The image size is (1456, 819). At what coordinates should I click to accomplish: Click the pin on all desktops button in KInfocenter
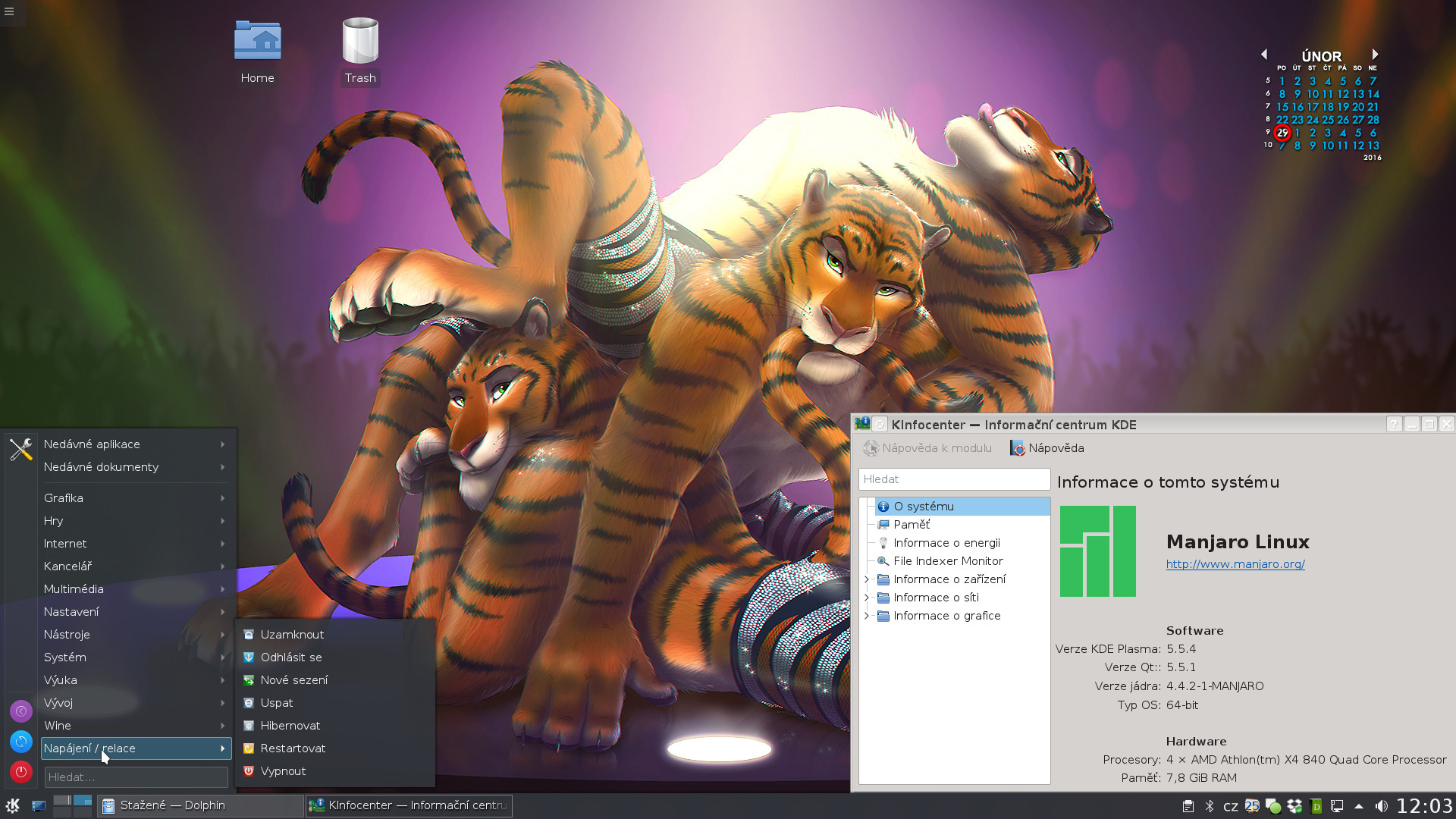click(x=880, y=424)
